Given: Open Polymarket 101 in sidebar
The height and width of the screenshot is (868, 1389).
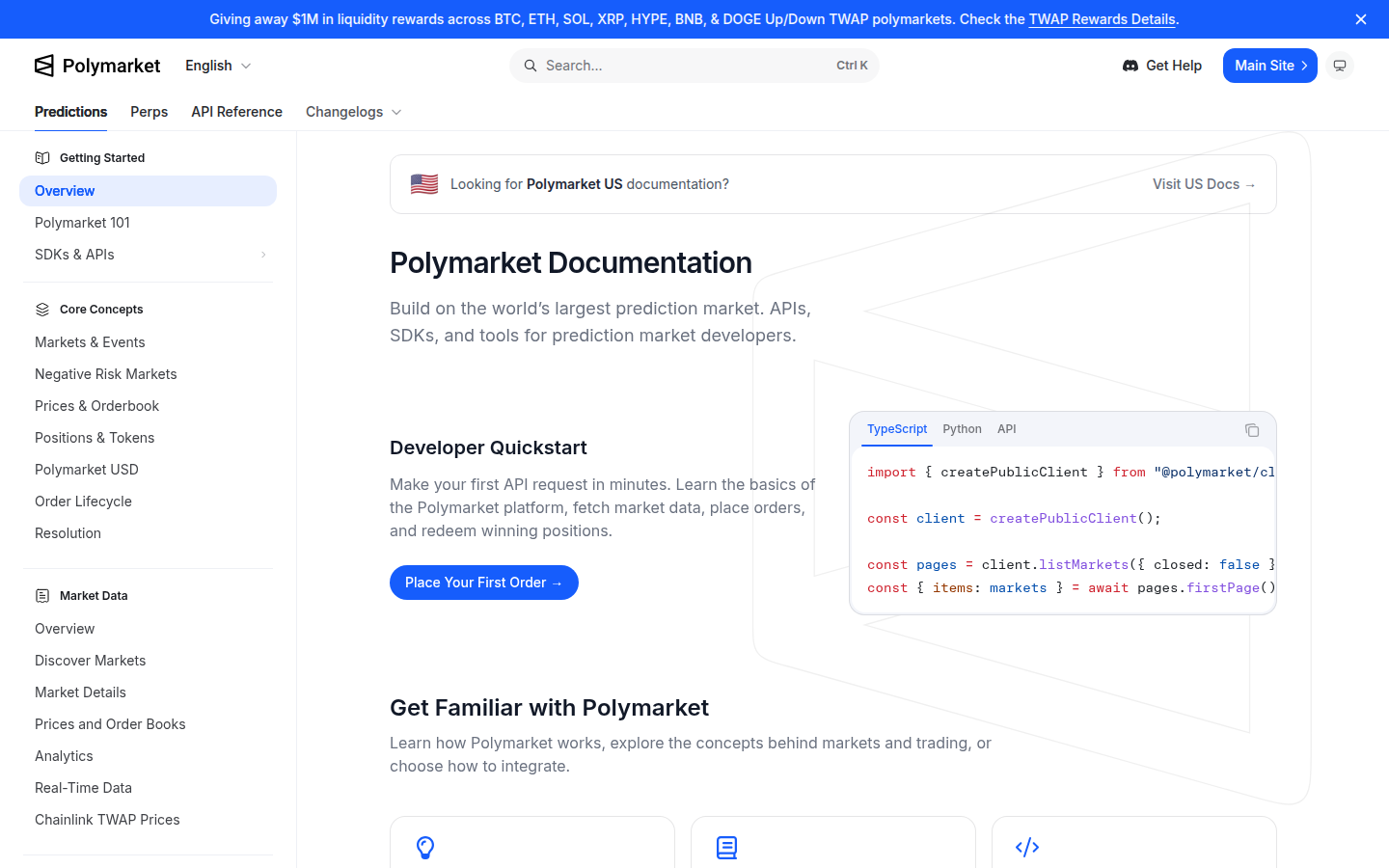Looking at the screenshot, I should pyautogui.click(x=148, y=223).
